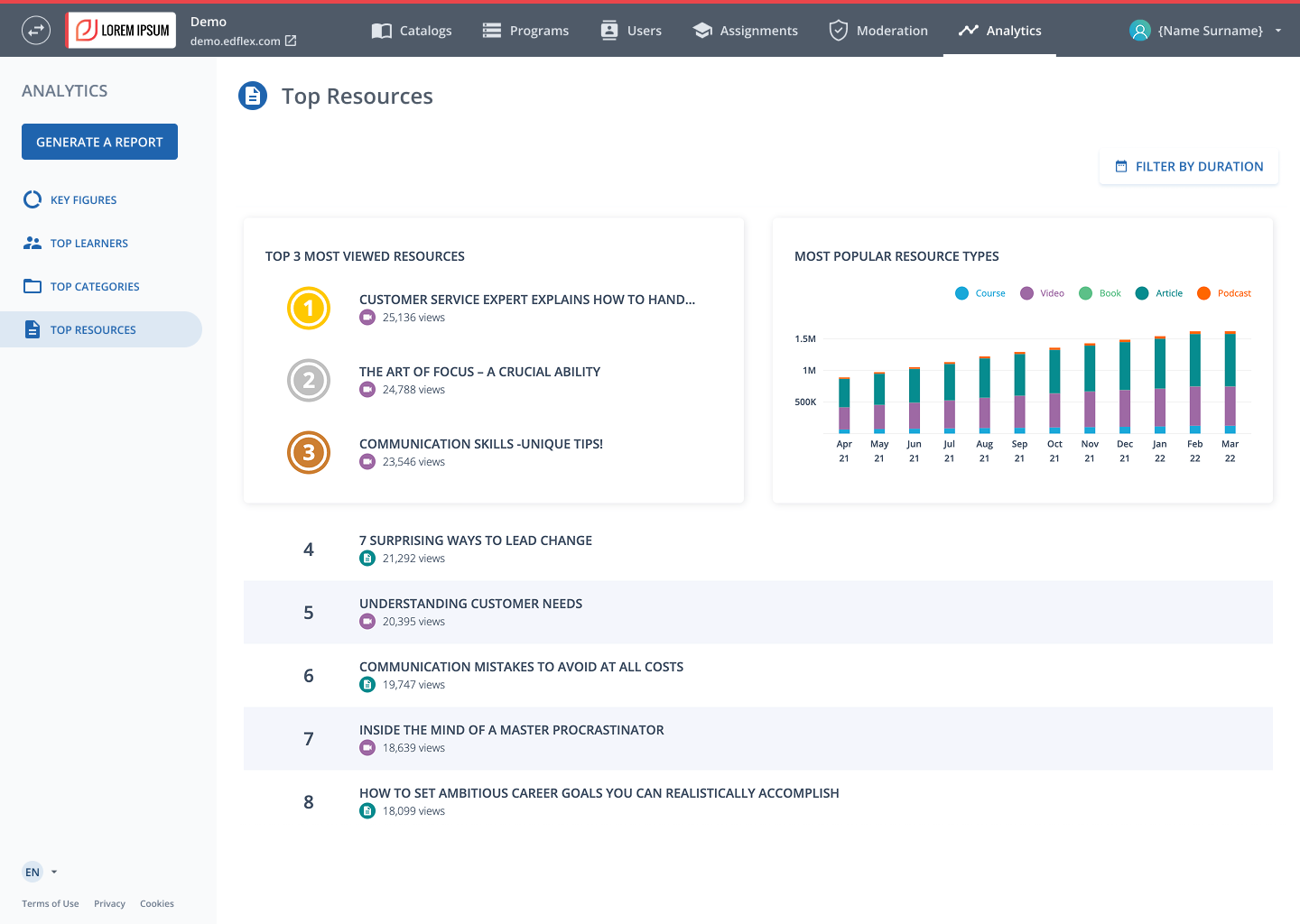Open the EN language selector dropdown
This screenshot has width=1300, height=924.
coord(40,872)
